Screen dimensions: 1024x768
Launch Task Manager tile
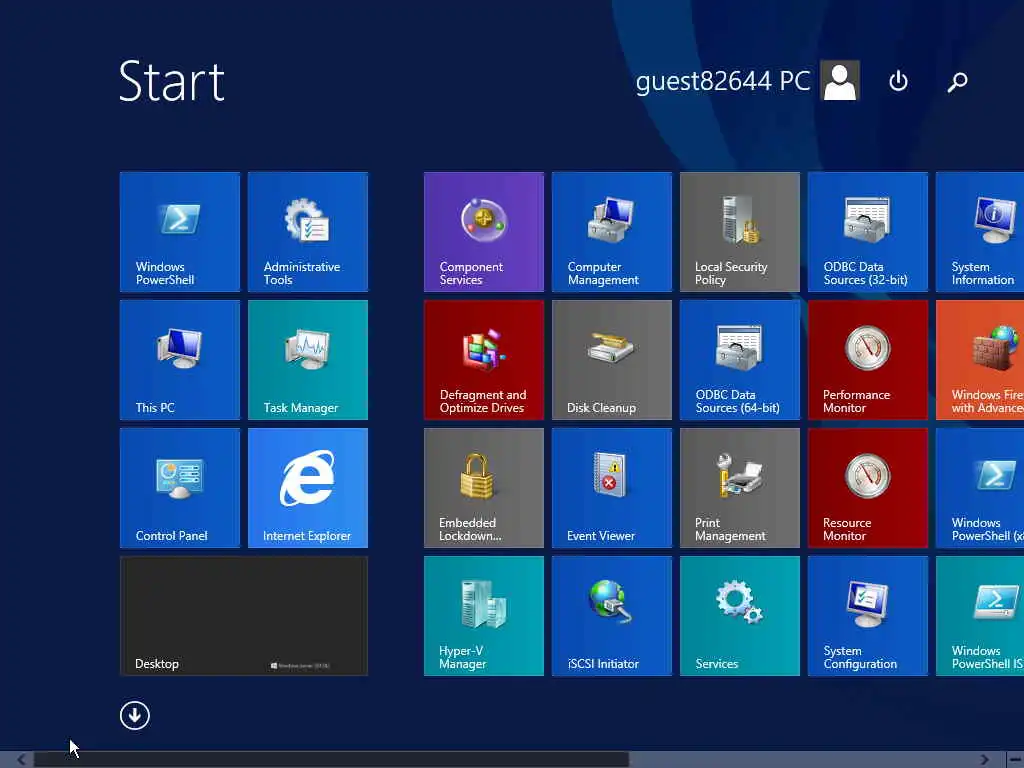point(308,360)
